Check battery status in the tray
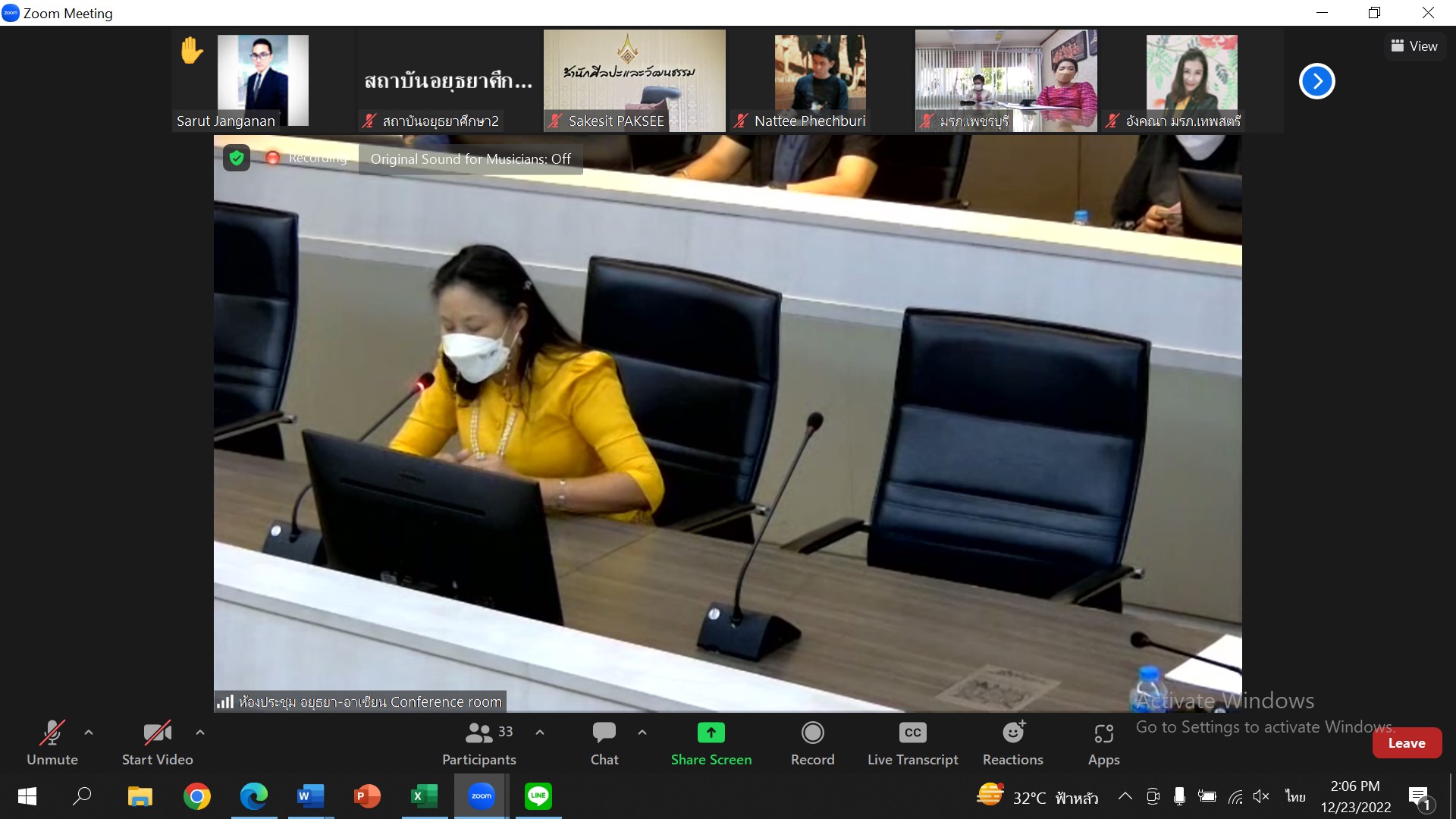The height and width of the screenshot is (819, 1456). pyautogui.click(x=1207, y=796)
